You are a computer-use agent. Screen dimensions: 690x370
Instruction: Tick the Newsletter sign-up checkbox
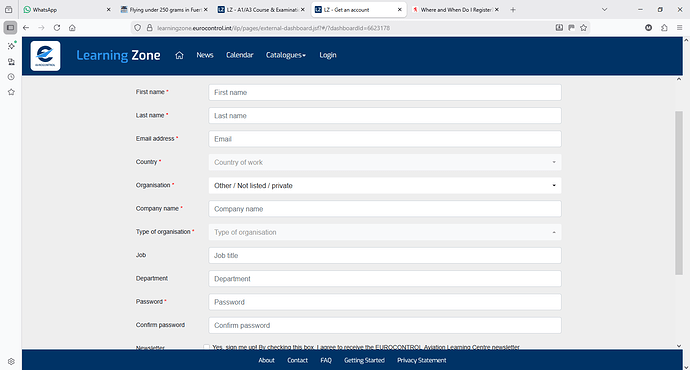pyautogui.click(x=206, y=347)
